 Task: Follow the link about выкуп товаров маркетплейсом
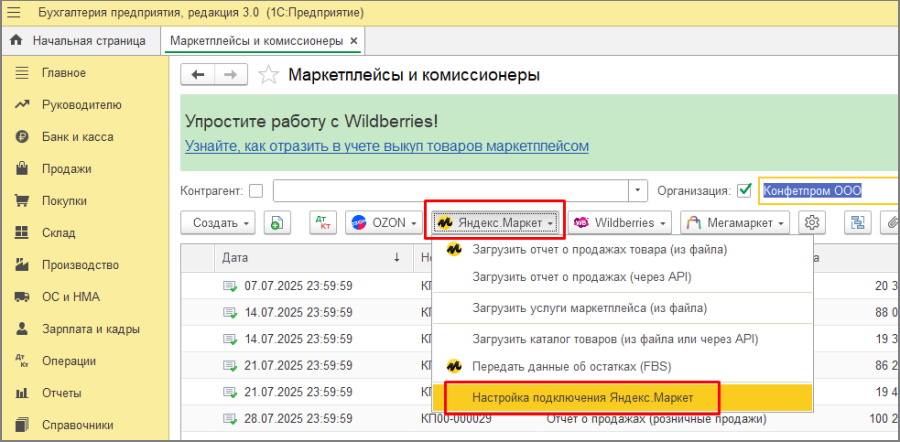(387, 146)
